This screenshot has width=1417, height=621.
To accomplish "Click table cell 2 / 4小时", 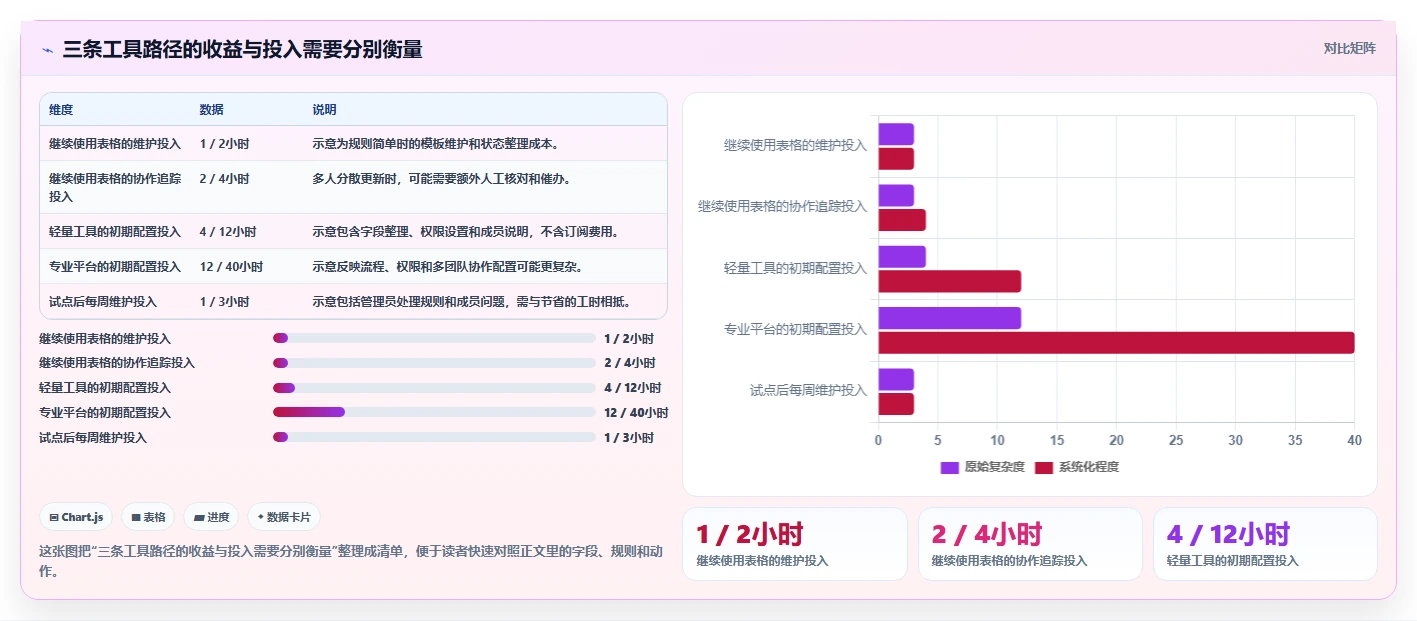I will click(x=224, y=178).
